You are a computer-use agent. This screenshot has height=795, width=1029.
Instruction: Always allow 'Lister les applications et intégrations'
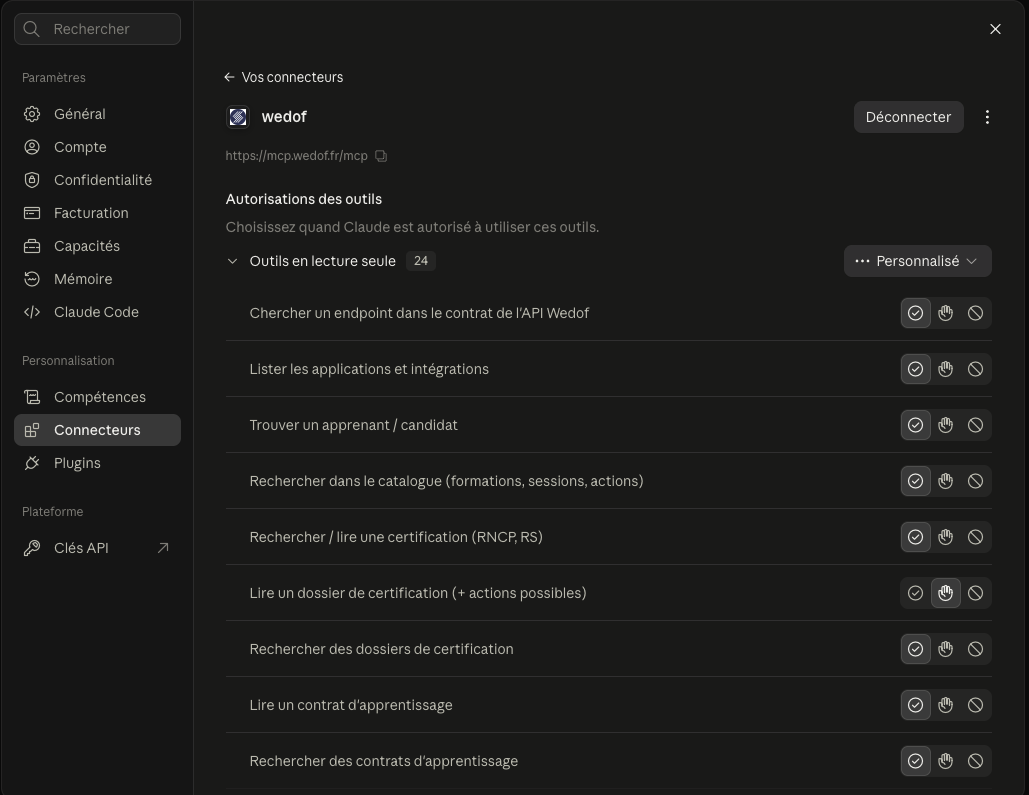(x=915, y=369)
